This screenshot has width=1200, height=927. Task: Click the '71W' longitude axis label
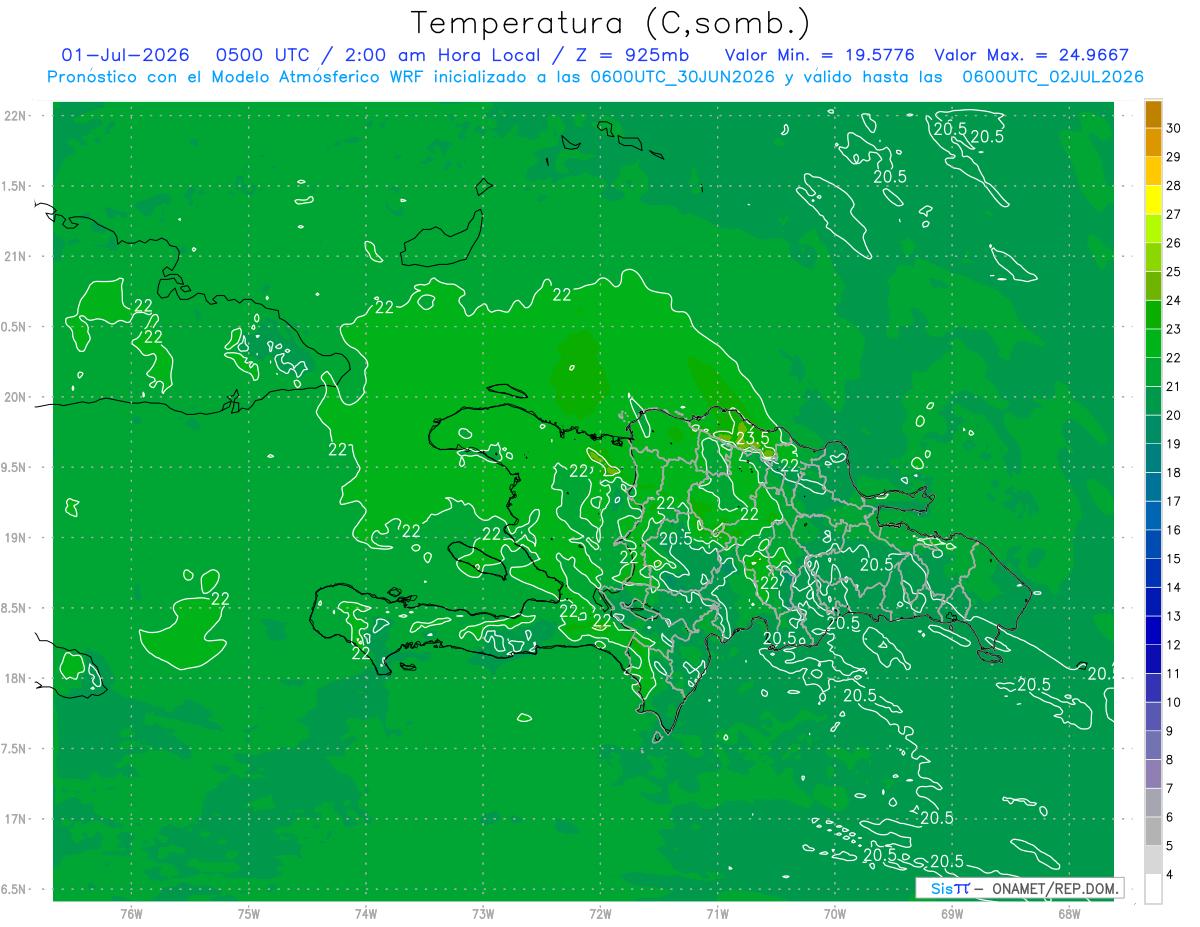pos(717,914)
